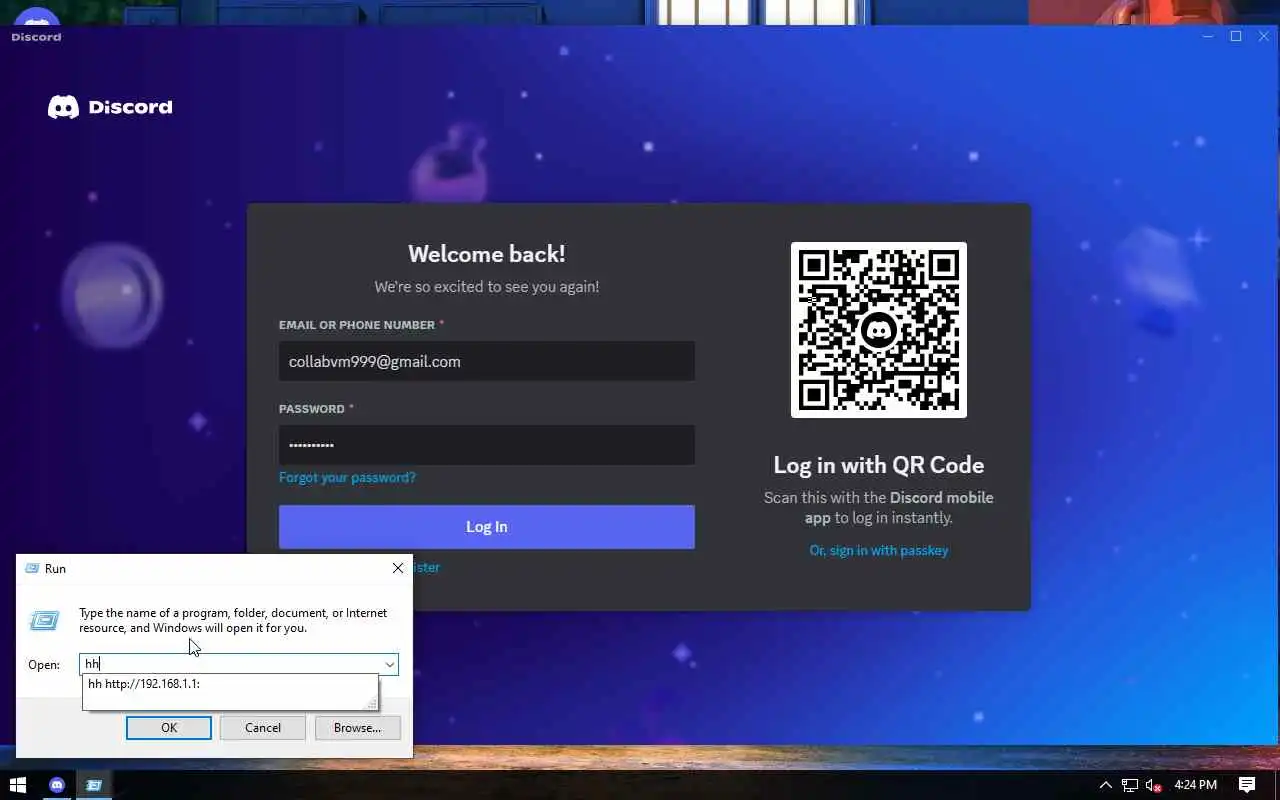The height and width of the screenshot is (800, 1280).
Task: Click the Log In button
Action: [486, 527]
